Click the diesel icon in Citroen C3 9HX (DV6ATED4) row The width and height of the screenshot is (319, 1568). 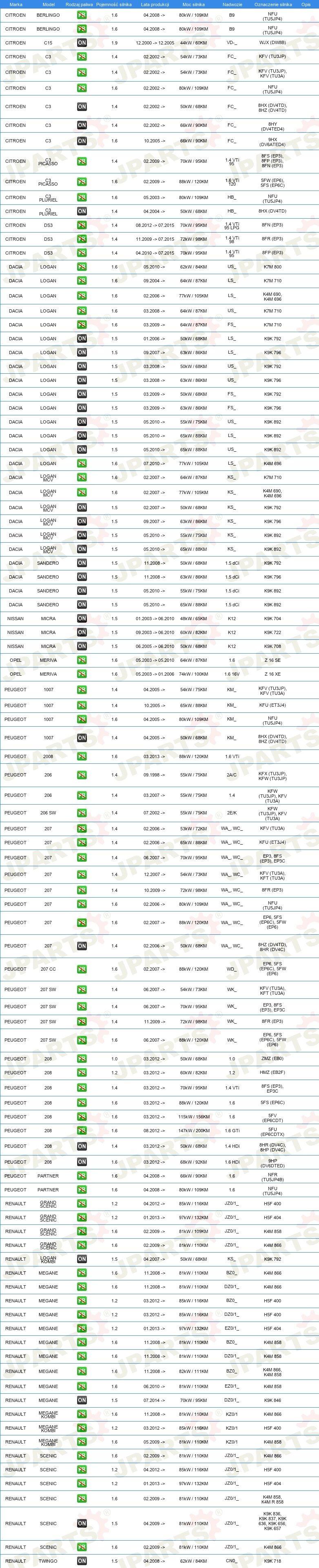(82, 141)
